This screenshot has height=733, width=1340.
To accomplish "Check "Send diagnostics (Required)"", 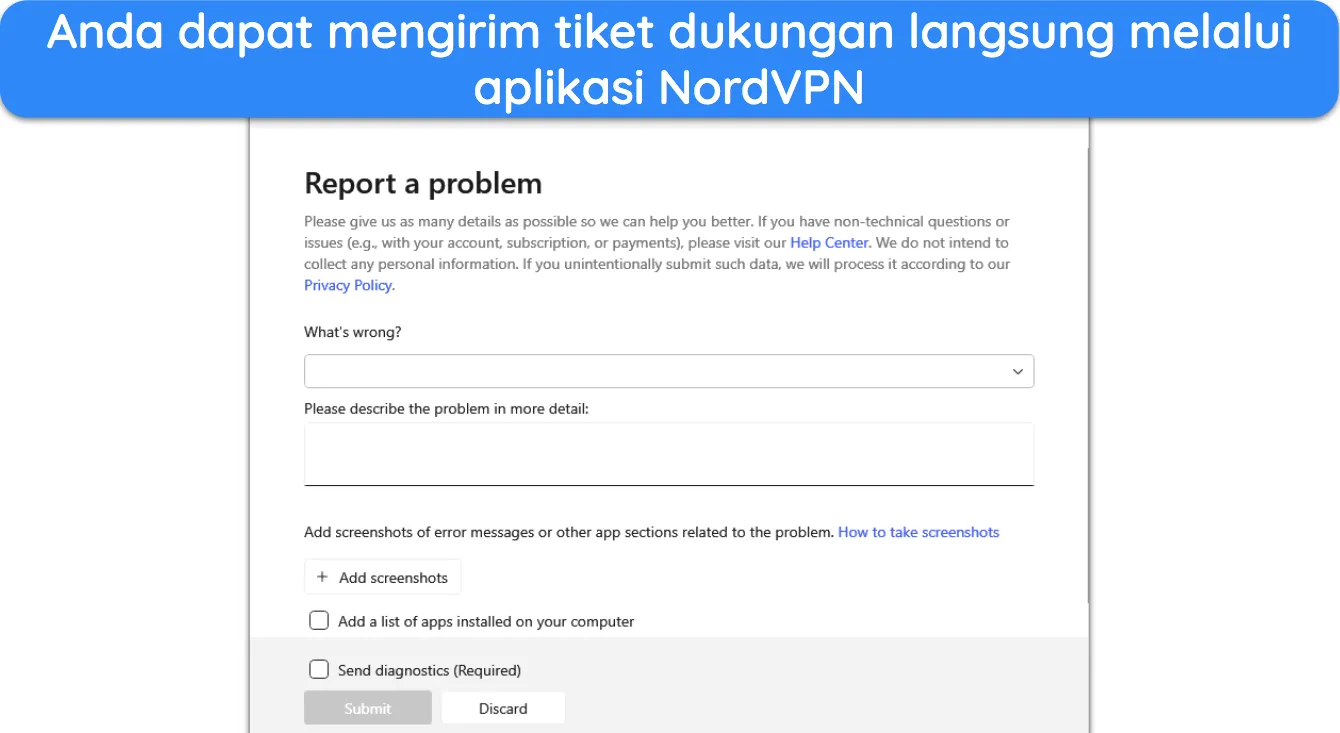I will (319, 670).
